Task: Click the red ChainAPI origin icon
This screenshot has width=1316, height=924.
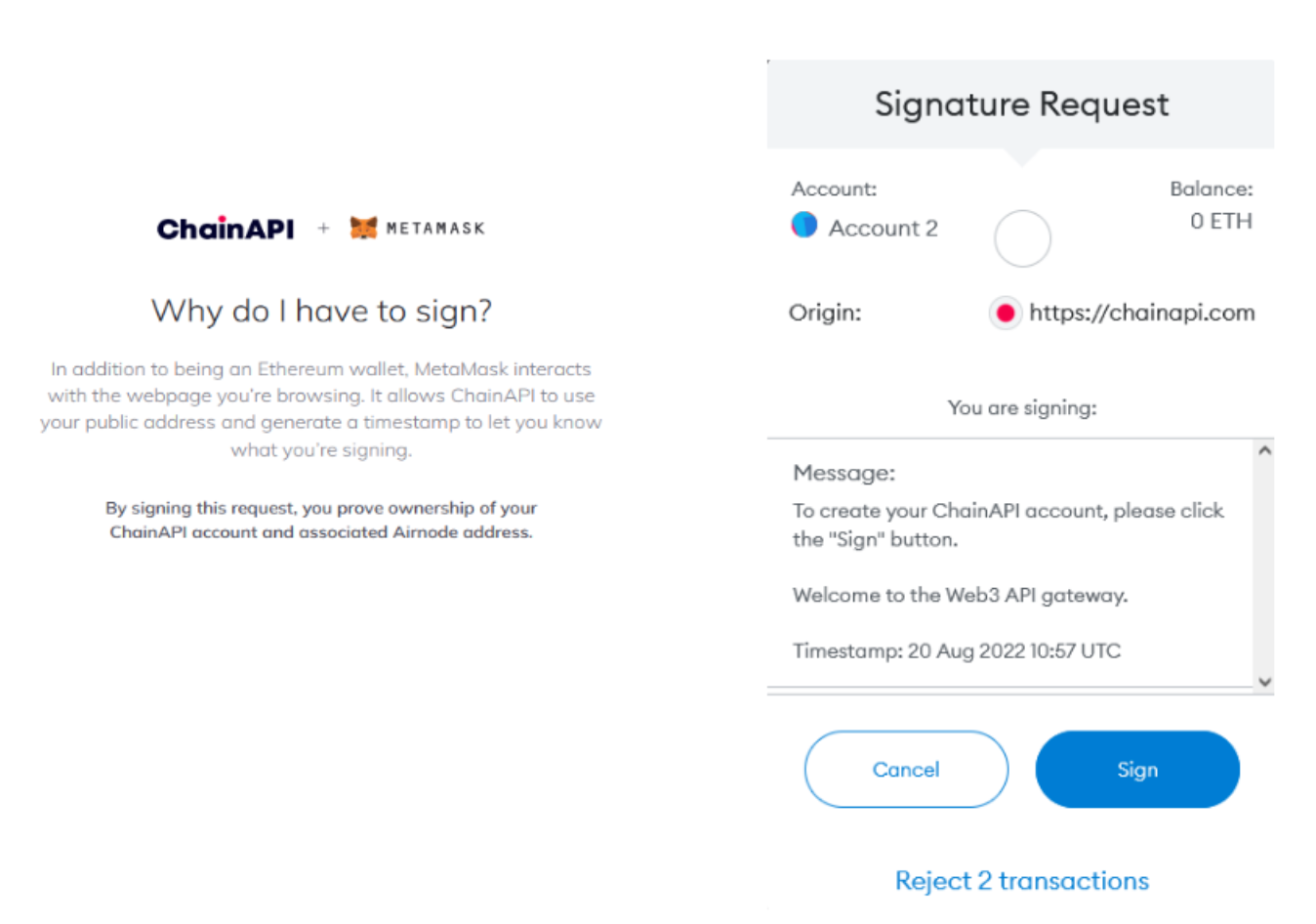Action: coord(1005,314)
